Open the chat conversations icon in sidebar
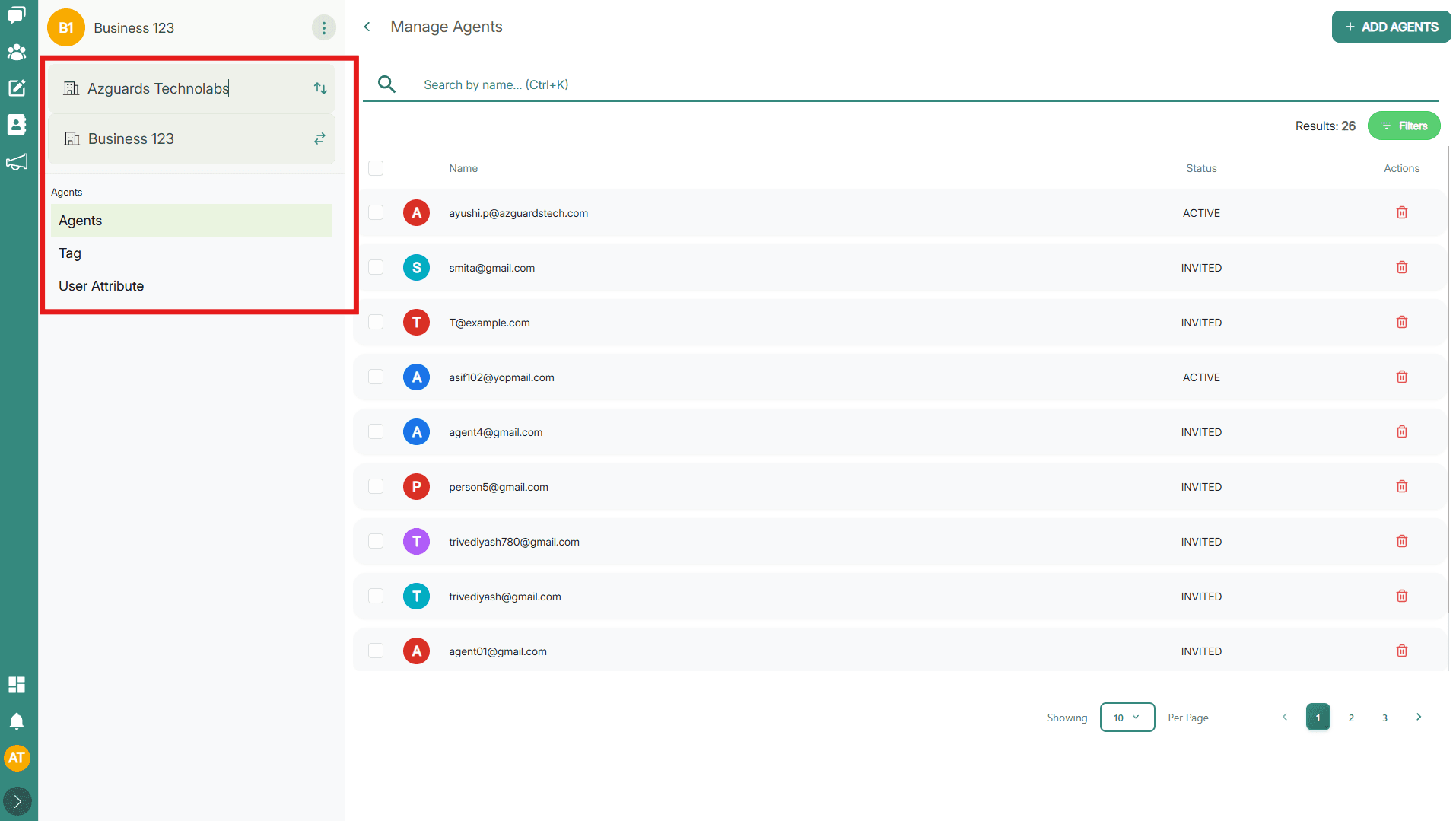The height and width of the screenshot is (821, 1456). pyautogui.click(x=17, y=15)
